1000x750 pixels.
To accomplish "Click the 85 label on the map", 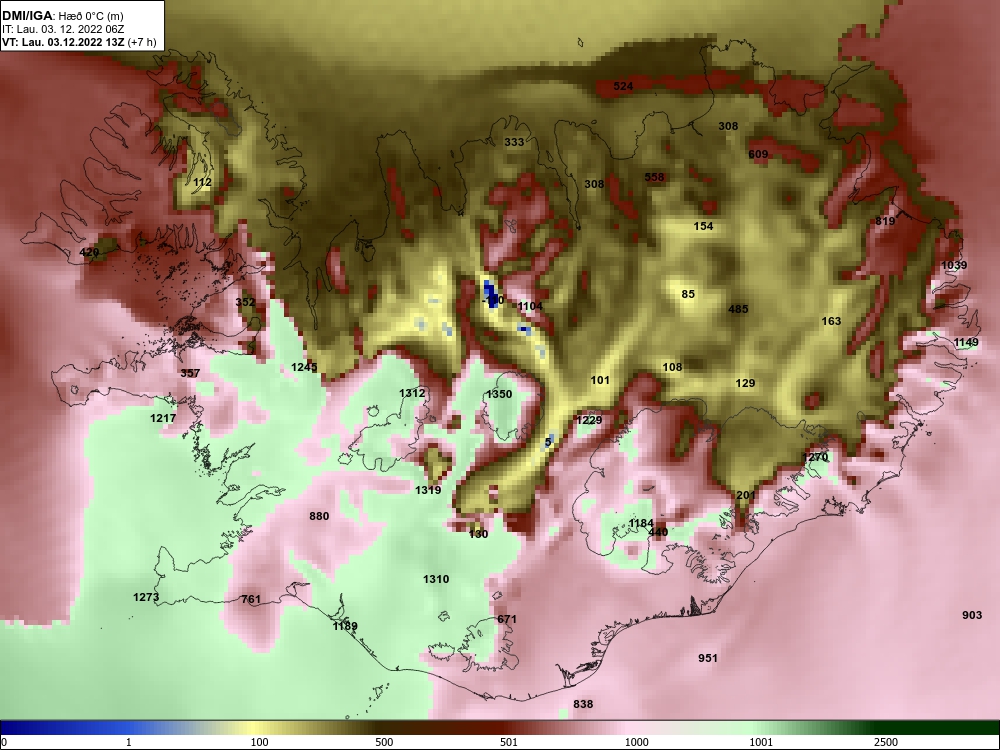I will click(x=688, y=295).
